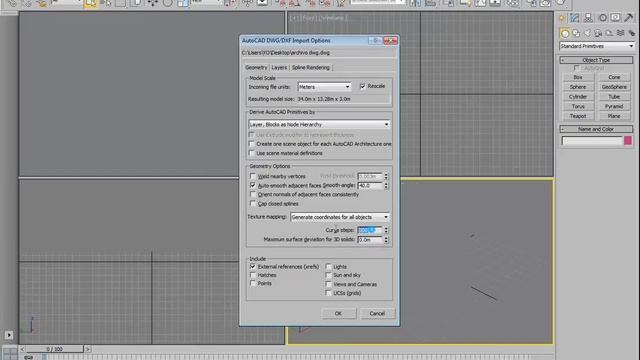Select the Geometry category icon

(x=565, y=33)
